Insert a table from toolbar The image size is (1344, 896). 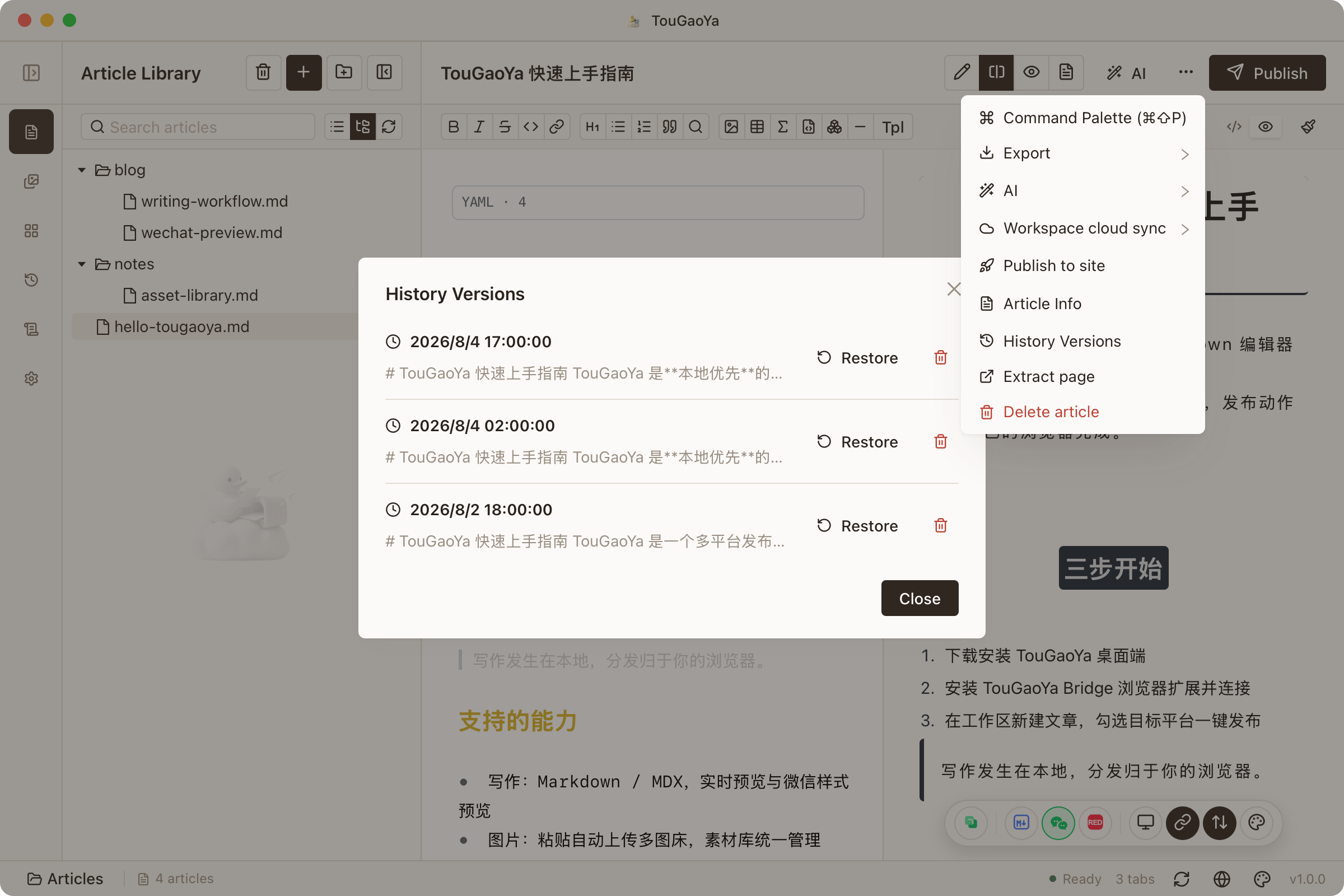click(x=757, y=127)
